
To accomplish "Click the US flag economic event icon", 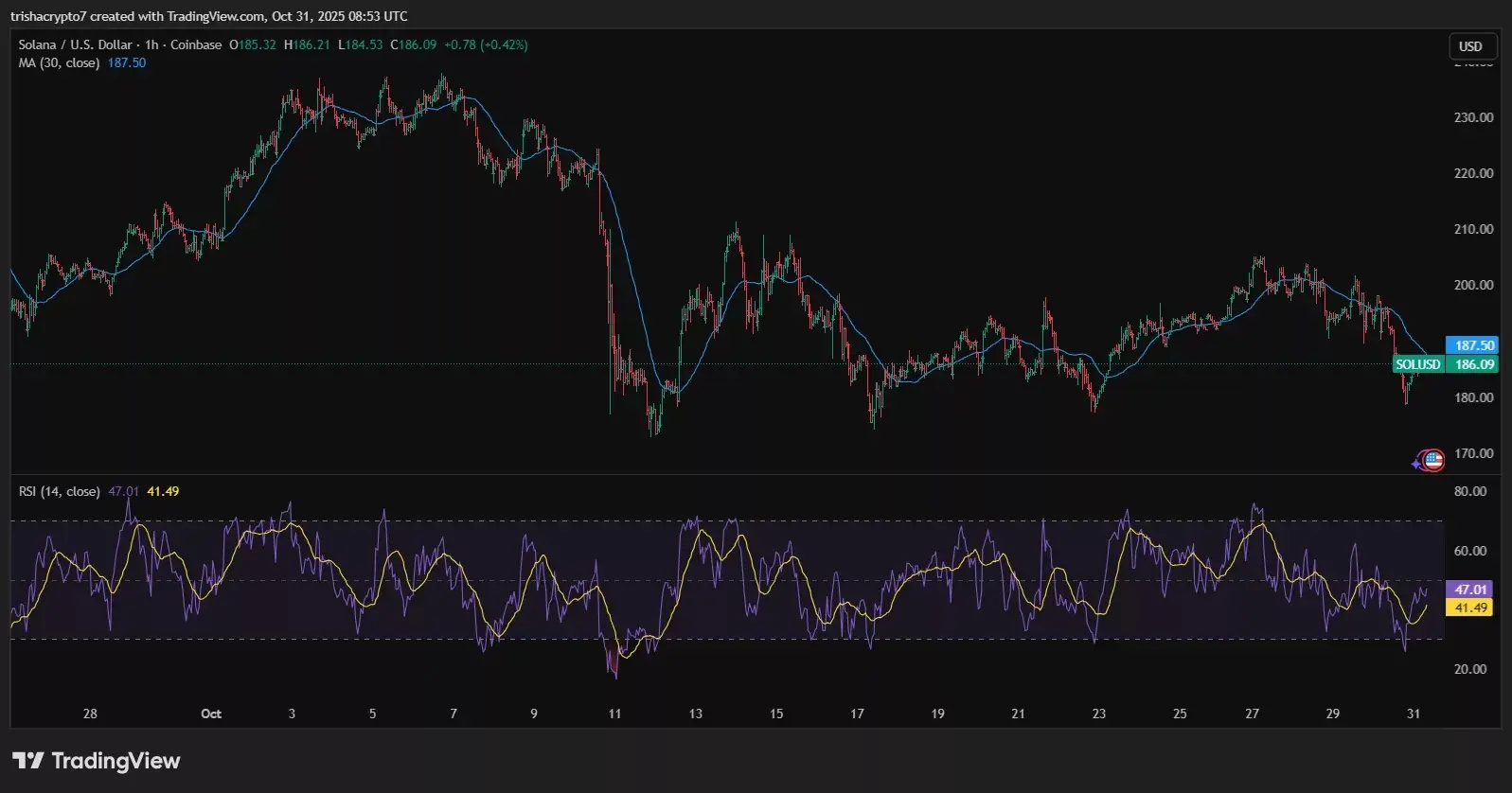I will coord(1433,461).
